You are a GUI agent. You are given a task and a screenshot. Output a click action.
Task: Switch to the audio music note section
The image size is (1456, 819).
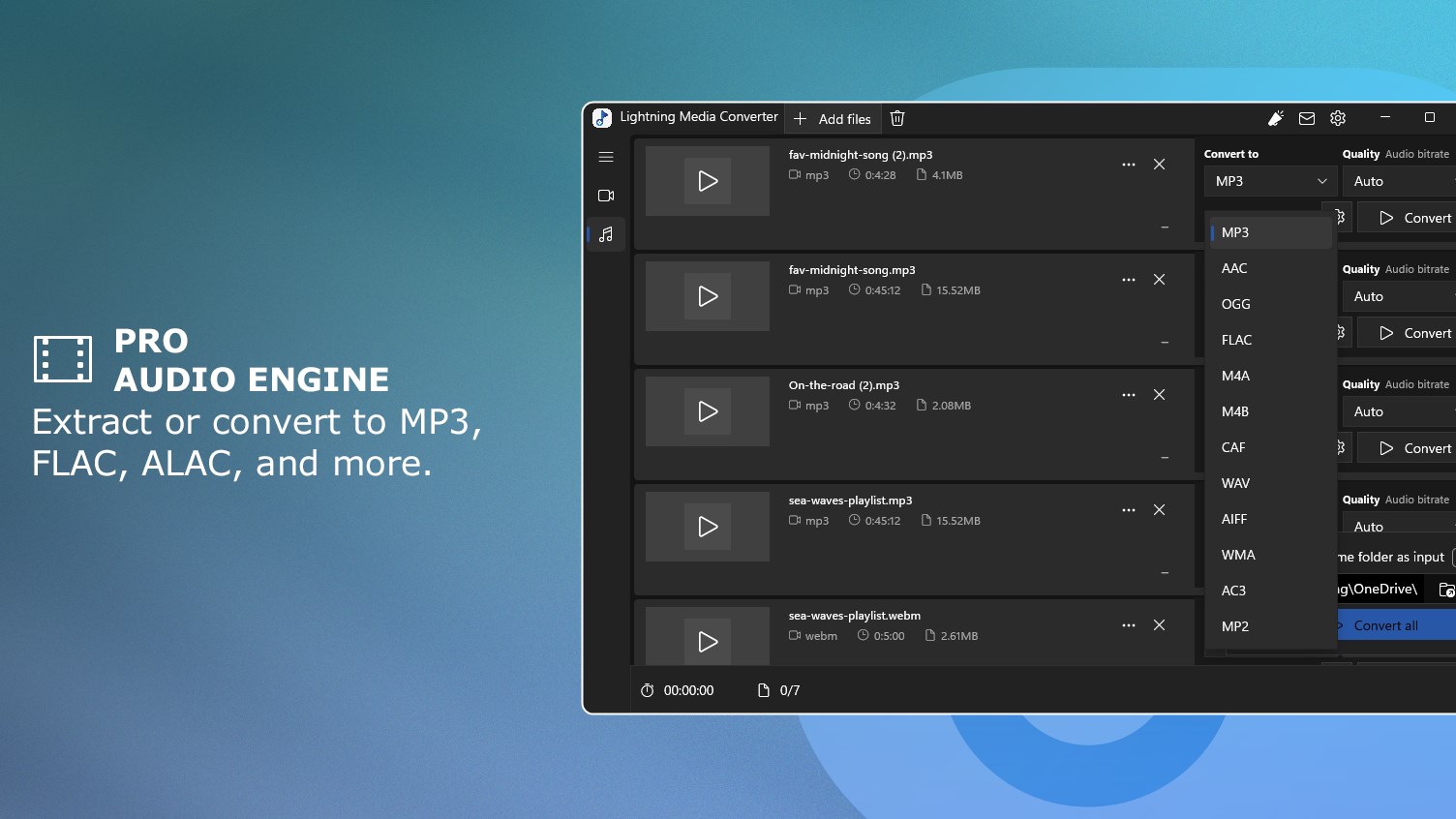pyautogui.click(x=606, y=234)
